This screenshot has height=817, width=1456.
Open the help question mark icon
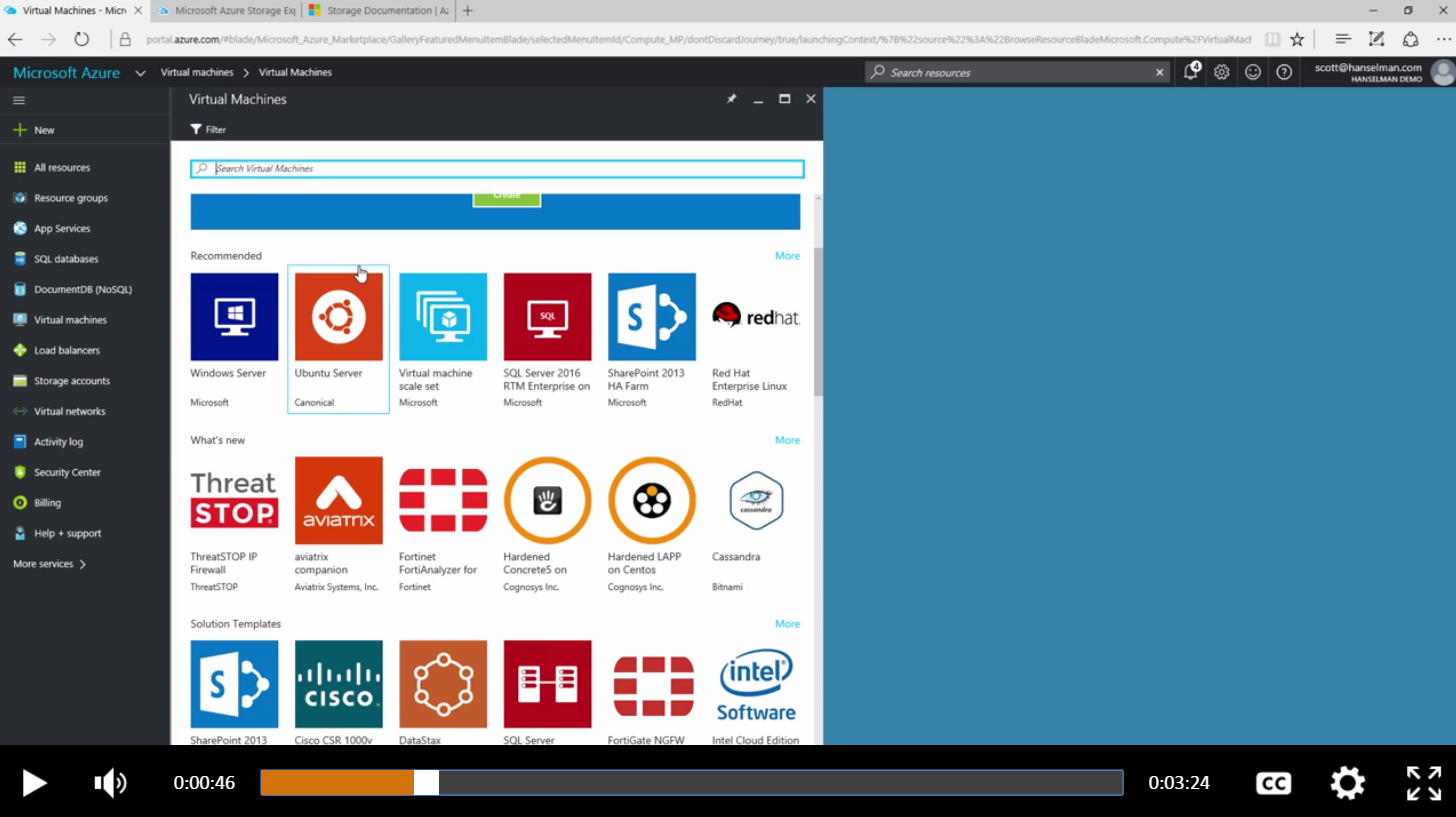tap(1284, 72)
